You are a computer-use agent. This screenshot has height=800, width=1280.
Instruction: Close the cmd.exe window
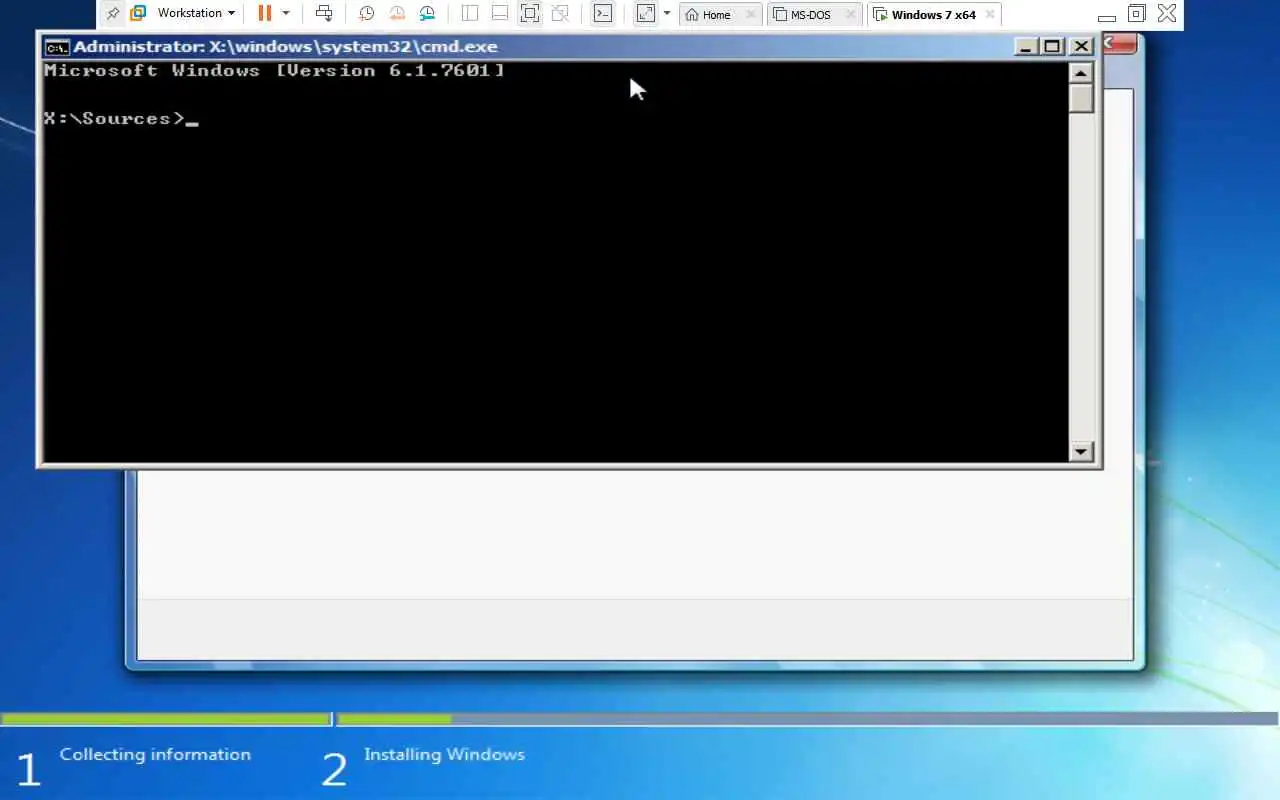coord(1081,46)
